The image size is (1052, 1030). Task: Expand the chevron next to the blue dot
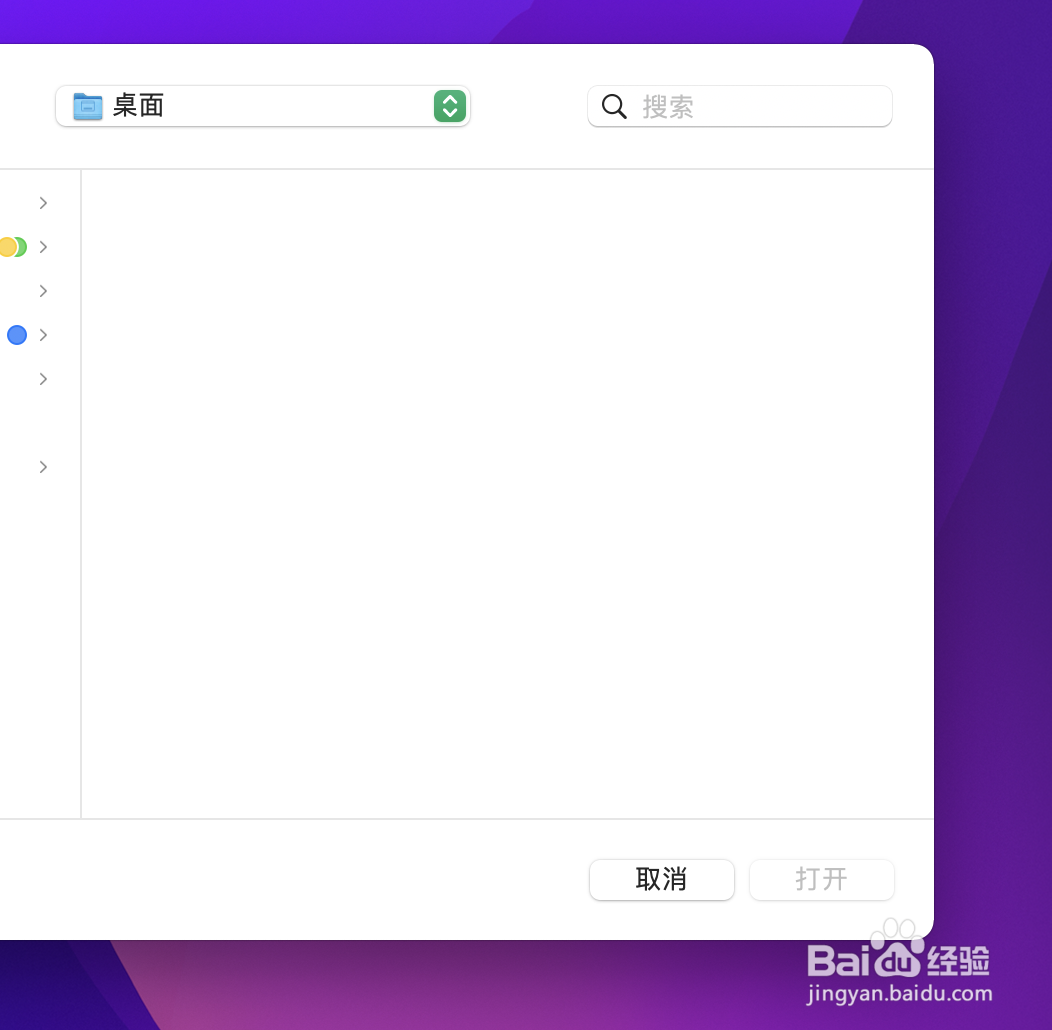[x=43, y=335]
